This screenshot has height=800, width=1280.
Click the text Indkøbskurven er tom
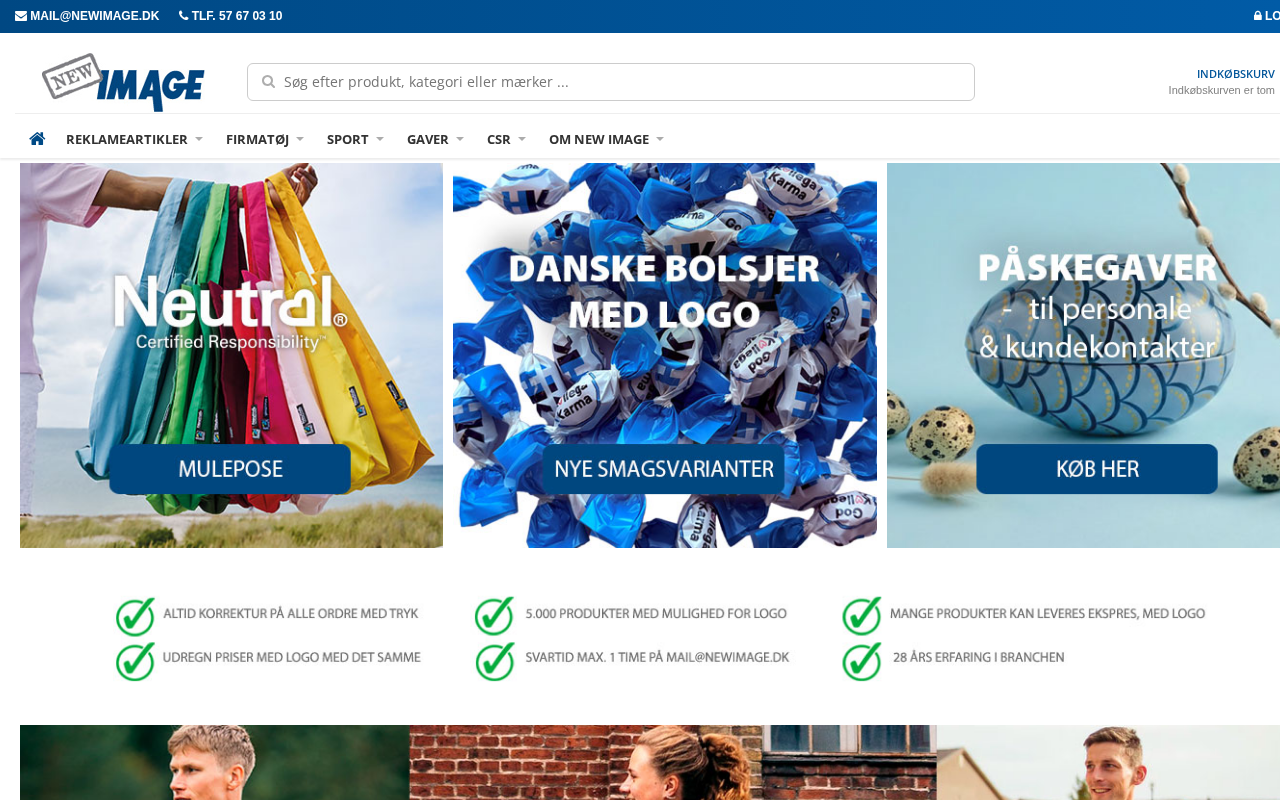tap(1221, 90)
